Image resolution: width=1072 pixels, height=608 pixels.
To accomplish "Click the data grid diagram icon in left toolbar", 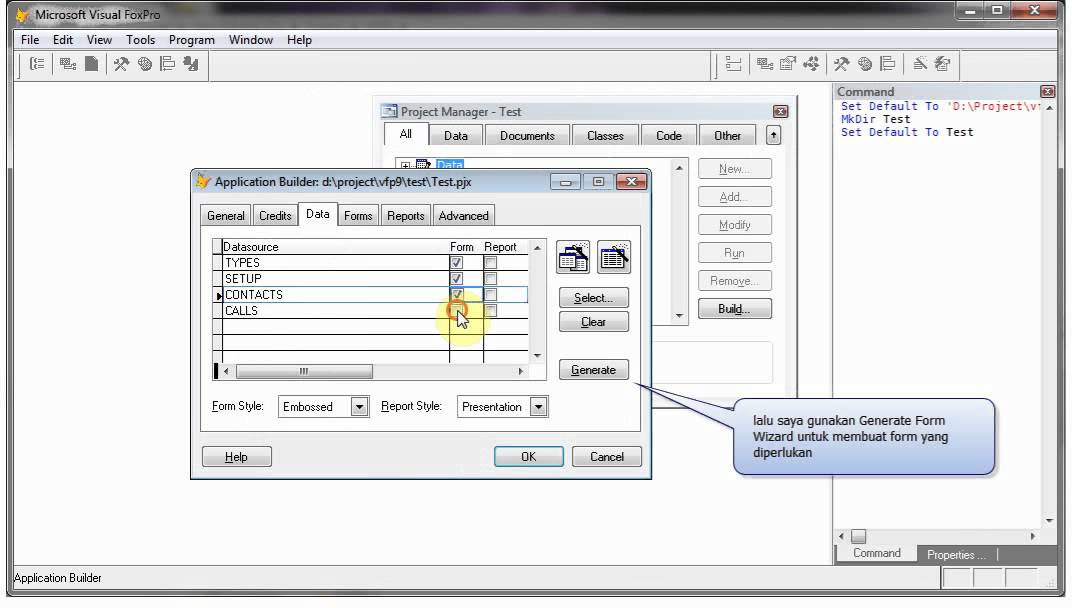I will pyautogui.click(x=68, y=64).
